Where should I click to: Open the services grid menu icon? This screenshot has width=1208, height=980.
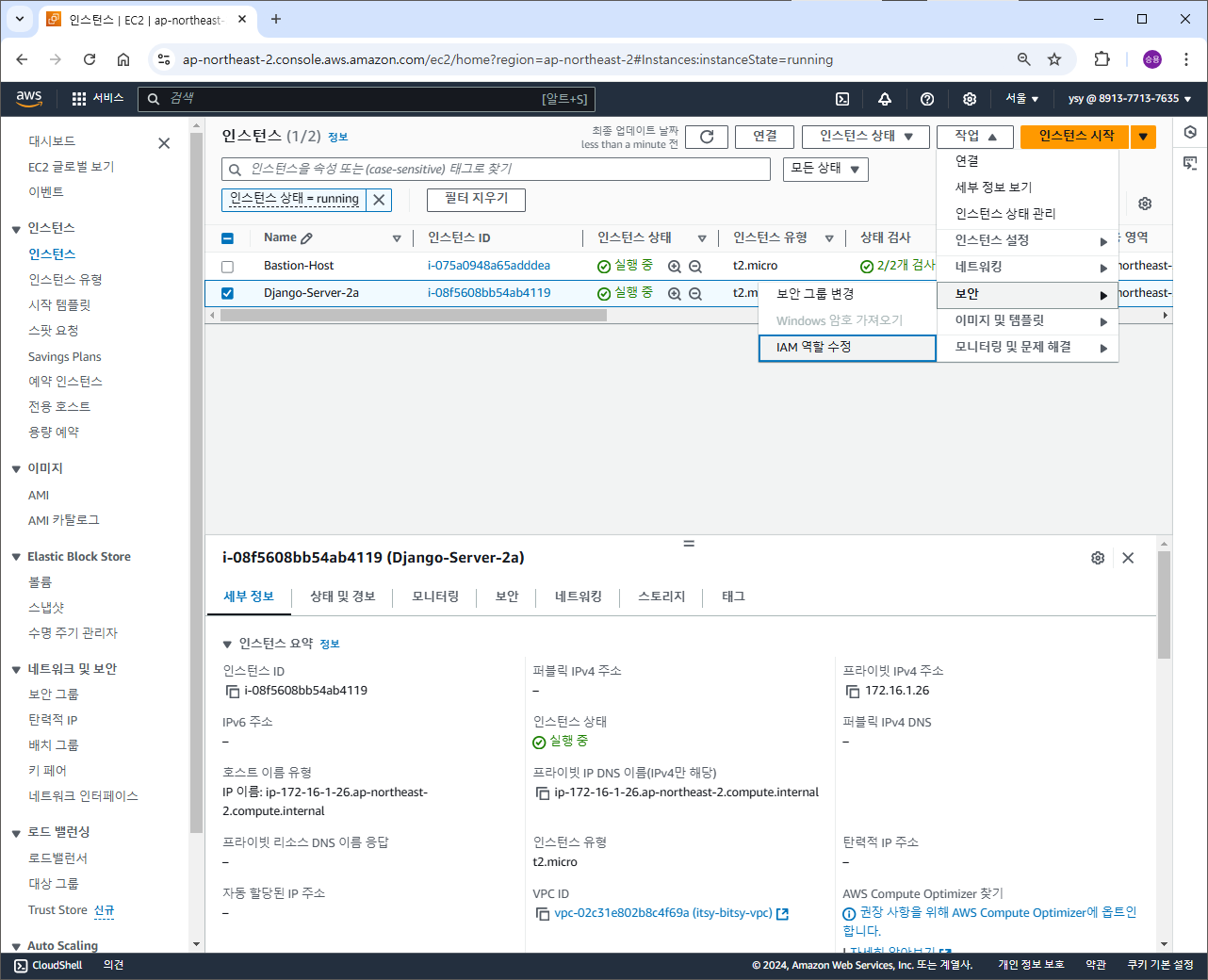click(79, 98)
